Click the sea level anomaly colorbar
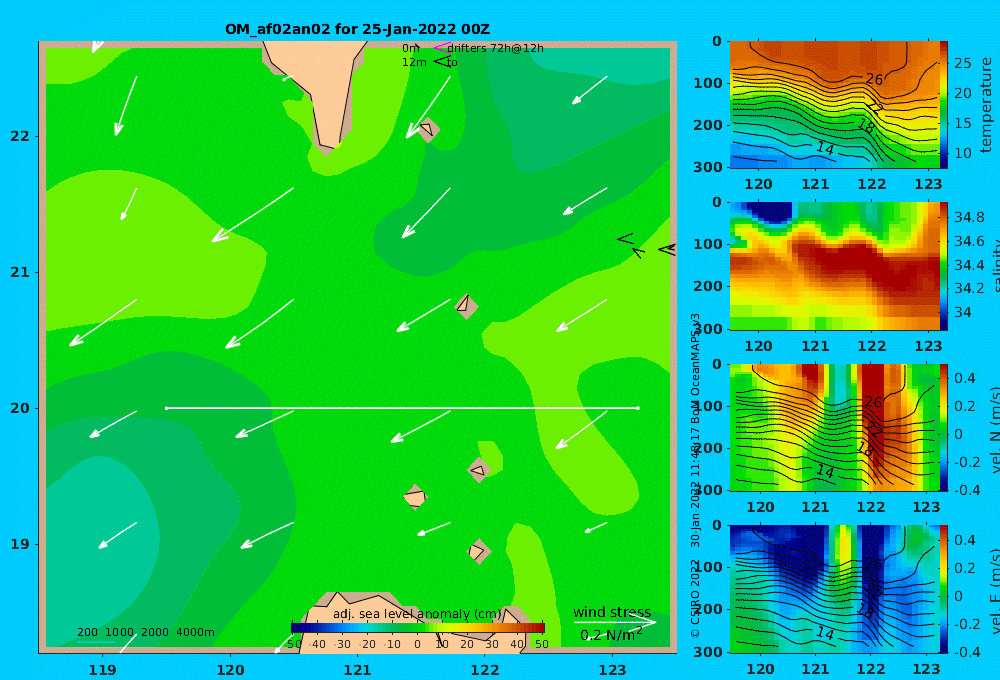This screenshot has height=680, width=1000. point(418,628)
